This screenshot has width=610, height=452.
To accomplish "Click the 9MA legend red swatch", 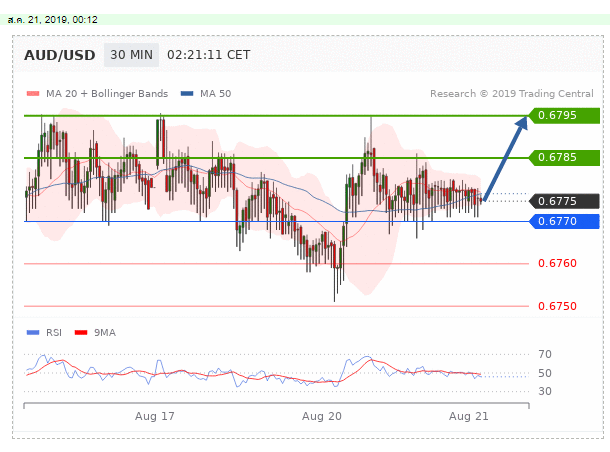I will (81, 333).
